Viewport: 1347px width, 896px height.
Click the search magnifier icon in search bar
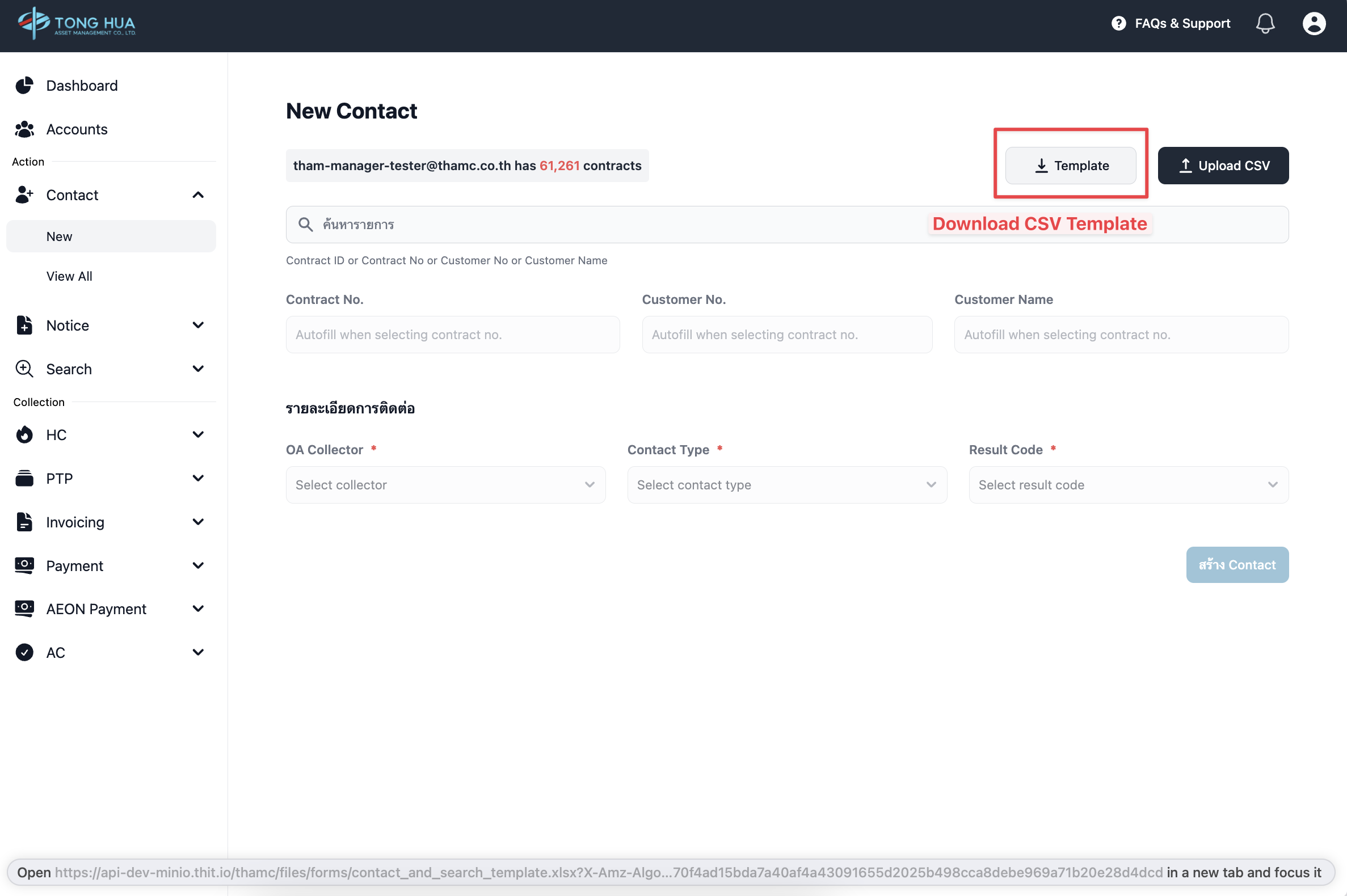click(x=305, y=225)
